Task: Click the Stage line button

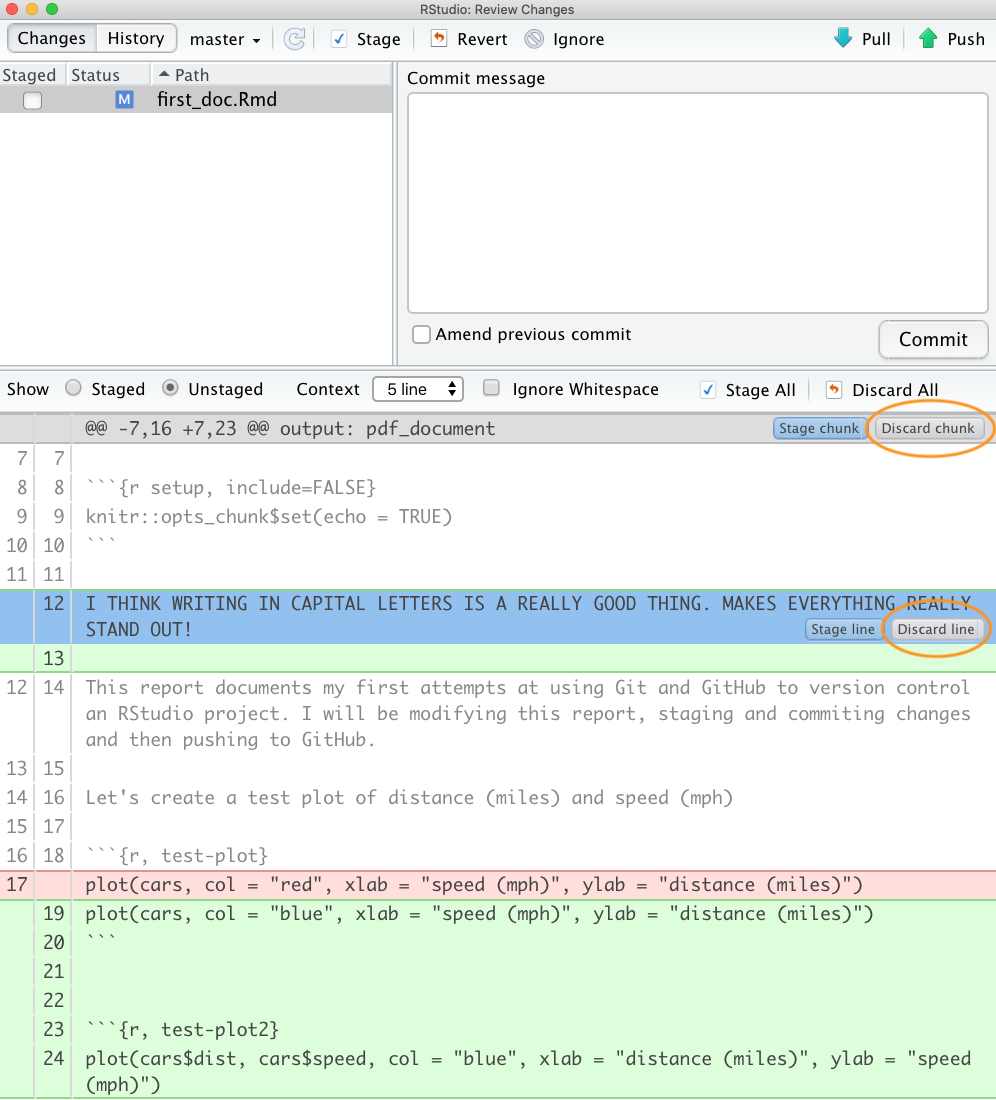Action: 842,629
